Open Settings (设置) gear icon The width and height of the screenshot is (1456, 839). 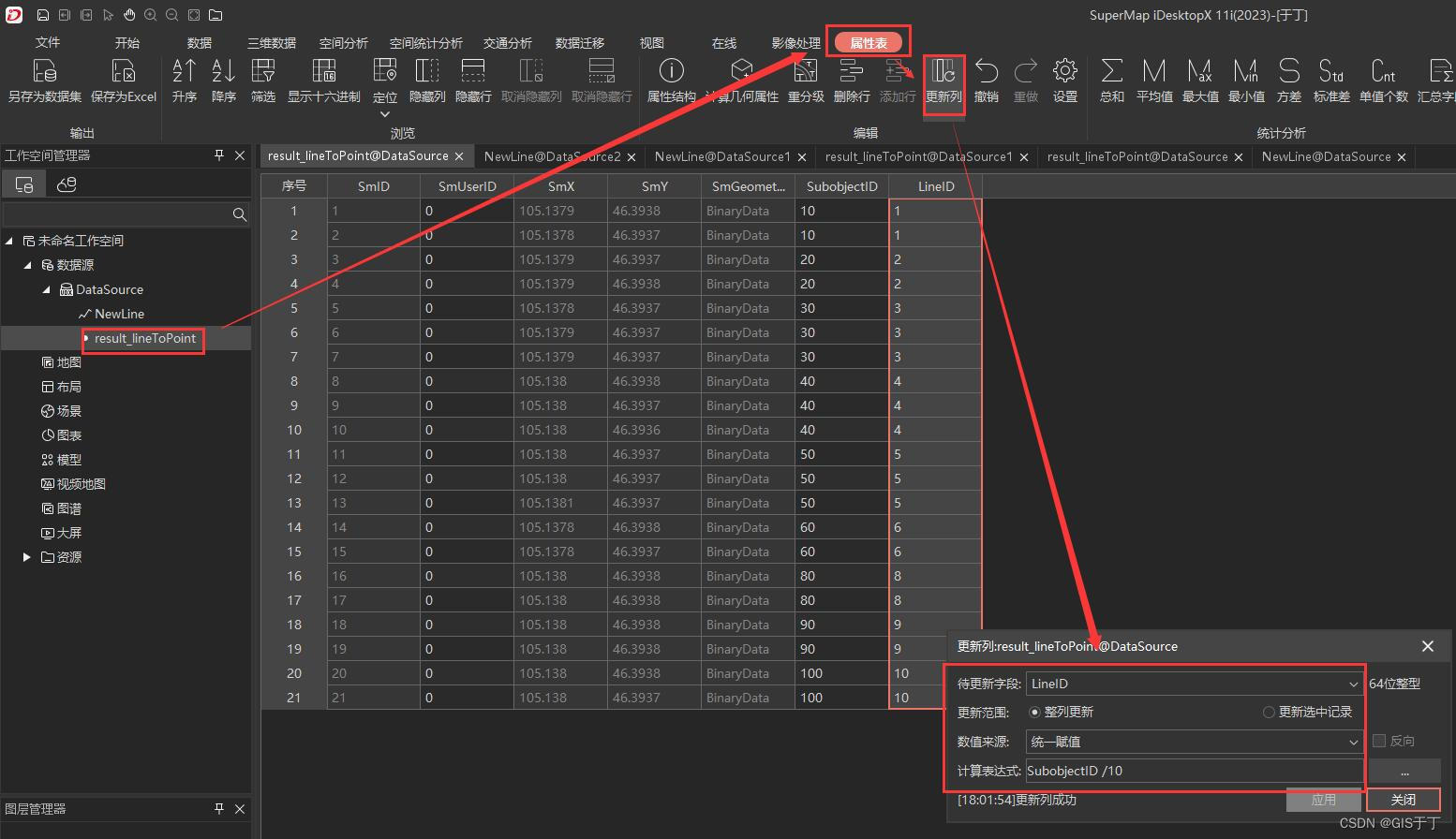pos(1065,71)
